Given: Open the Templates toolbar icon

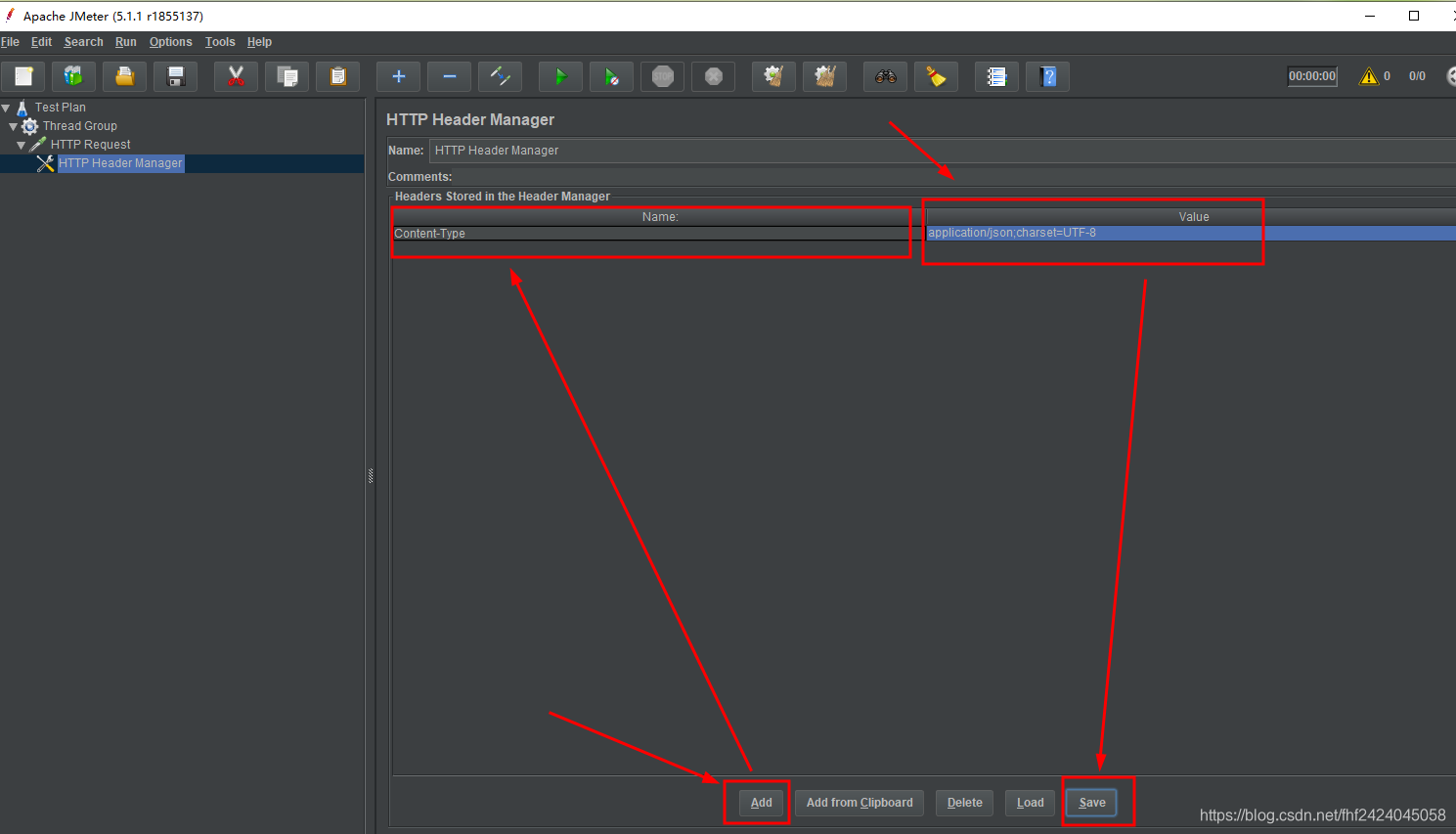Looking at the screenshot, I should point(73,76).
